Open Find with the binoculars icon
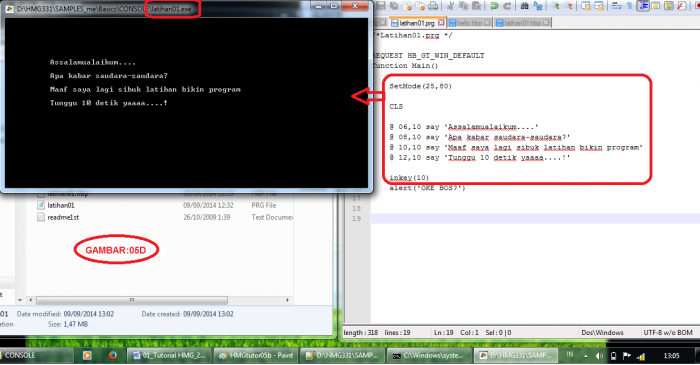The height and width of the screenshot is (365, 700). (525, 6)
